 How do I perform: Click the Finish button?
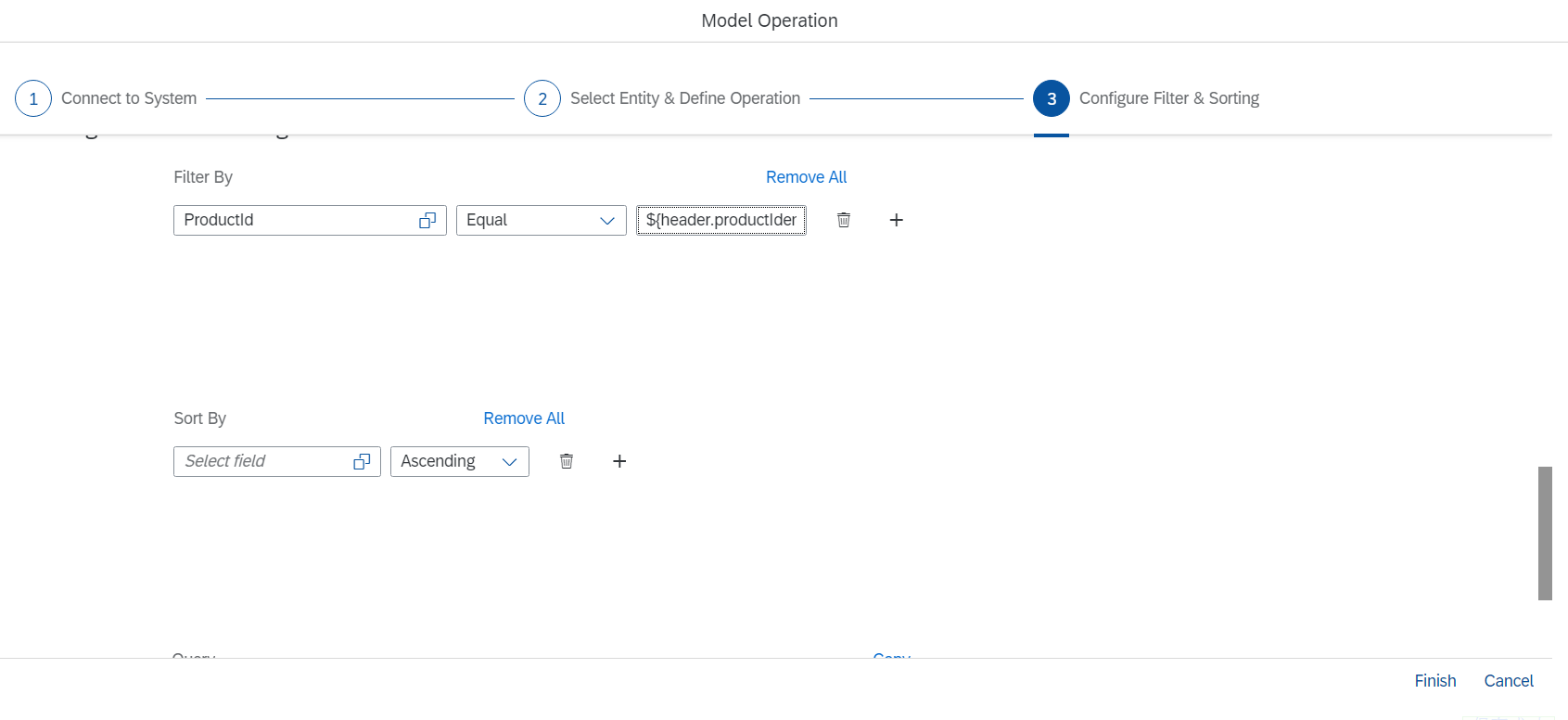click(x=1435, y=681)
